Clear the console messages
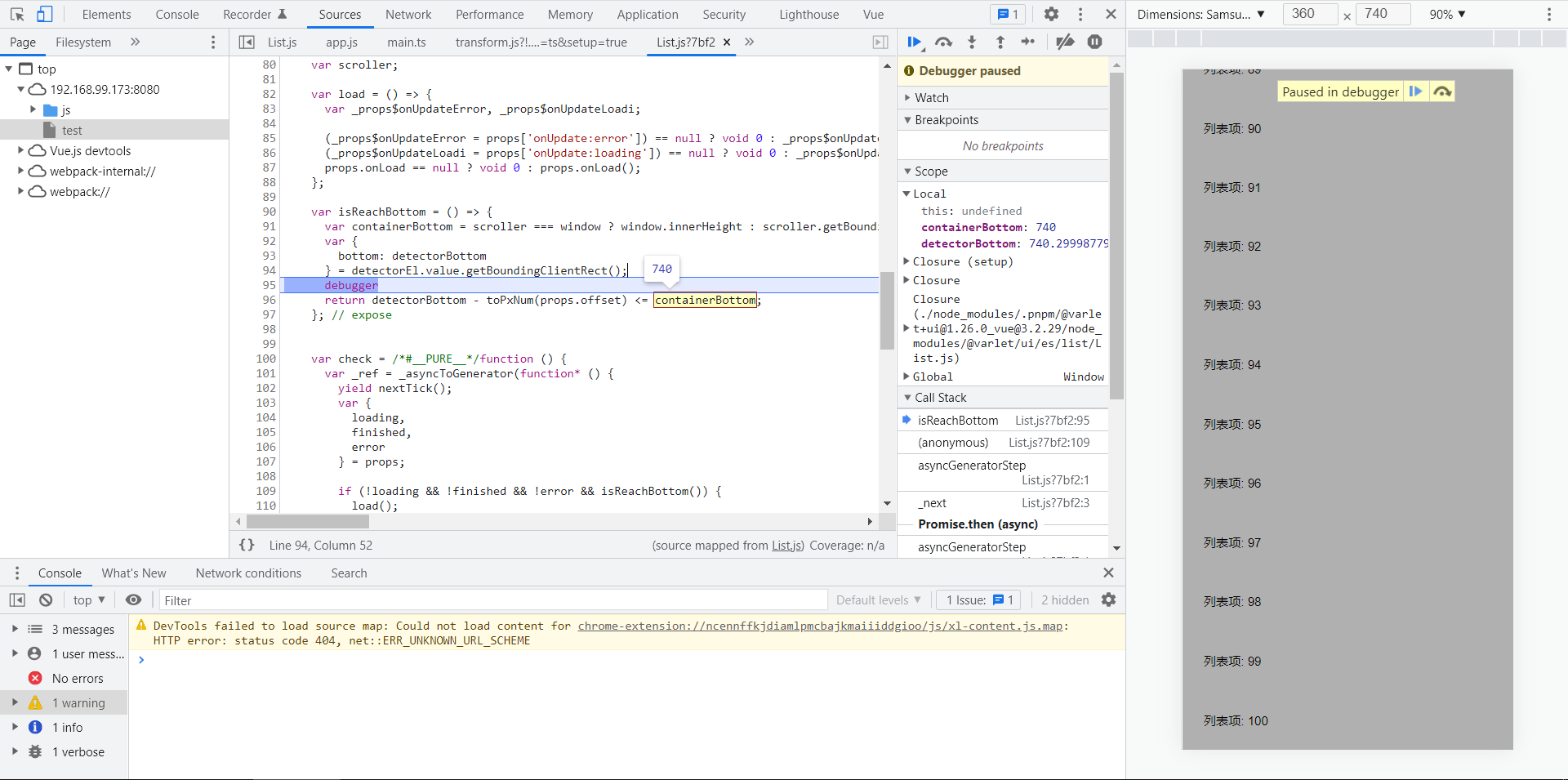 46,599
